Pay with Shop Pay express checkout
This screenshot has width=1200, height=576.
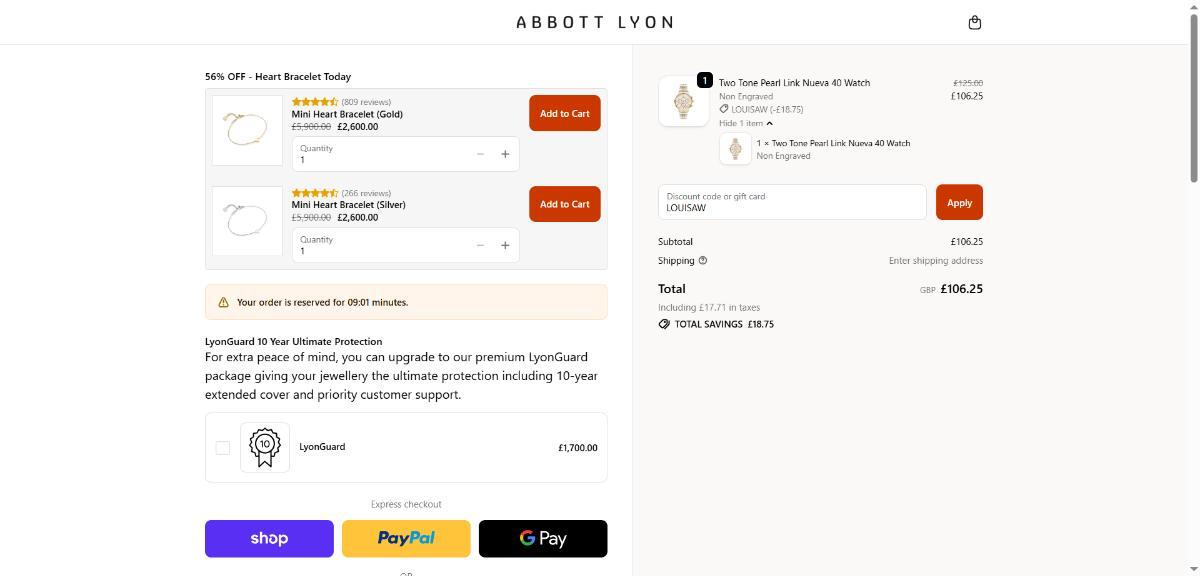point(269,538)
